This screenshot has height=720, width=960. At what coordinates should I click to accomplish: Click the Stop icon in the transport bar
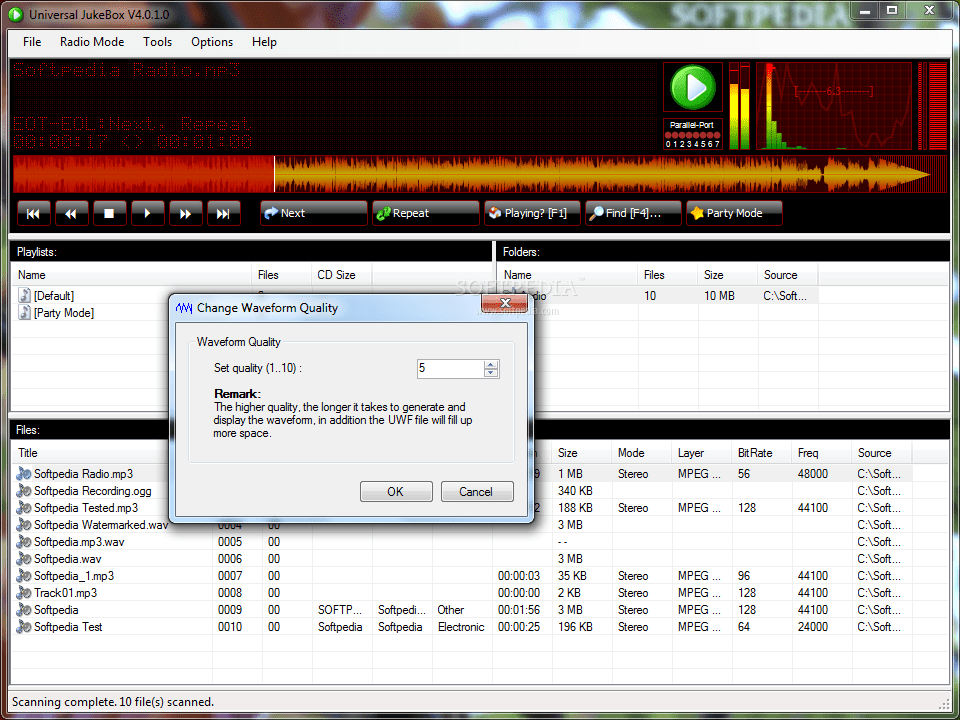pyautogui.click(x=110, y=212)
